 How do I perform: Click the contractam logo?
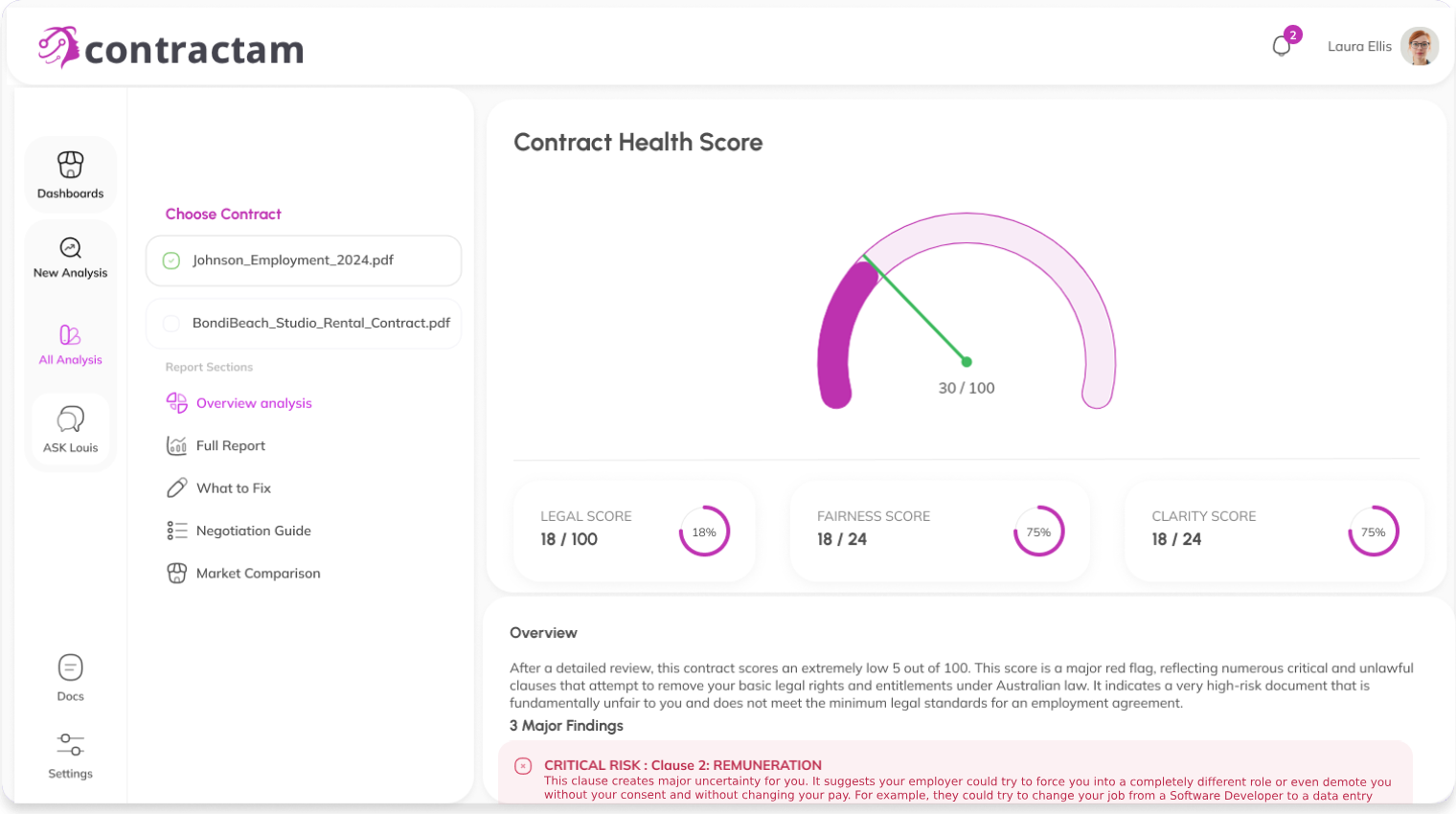pyautogui.click(x=171, y=48)
